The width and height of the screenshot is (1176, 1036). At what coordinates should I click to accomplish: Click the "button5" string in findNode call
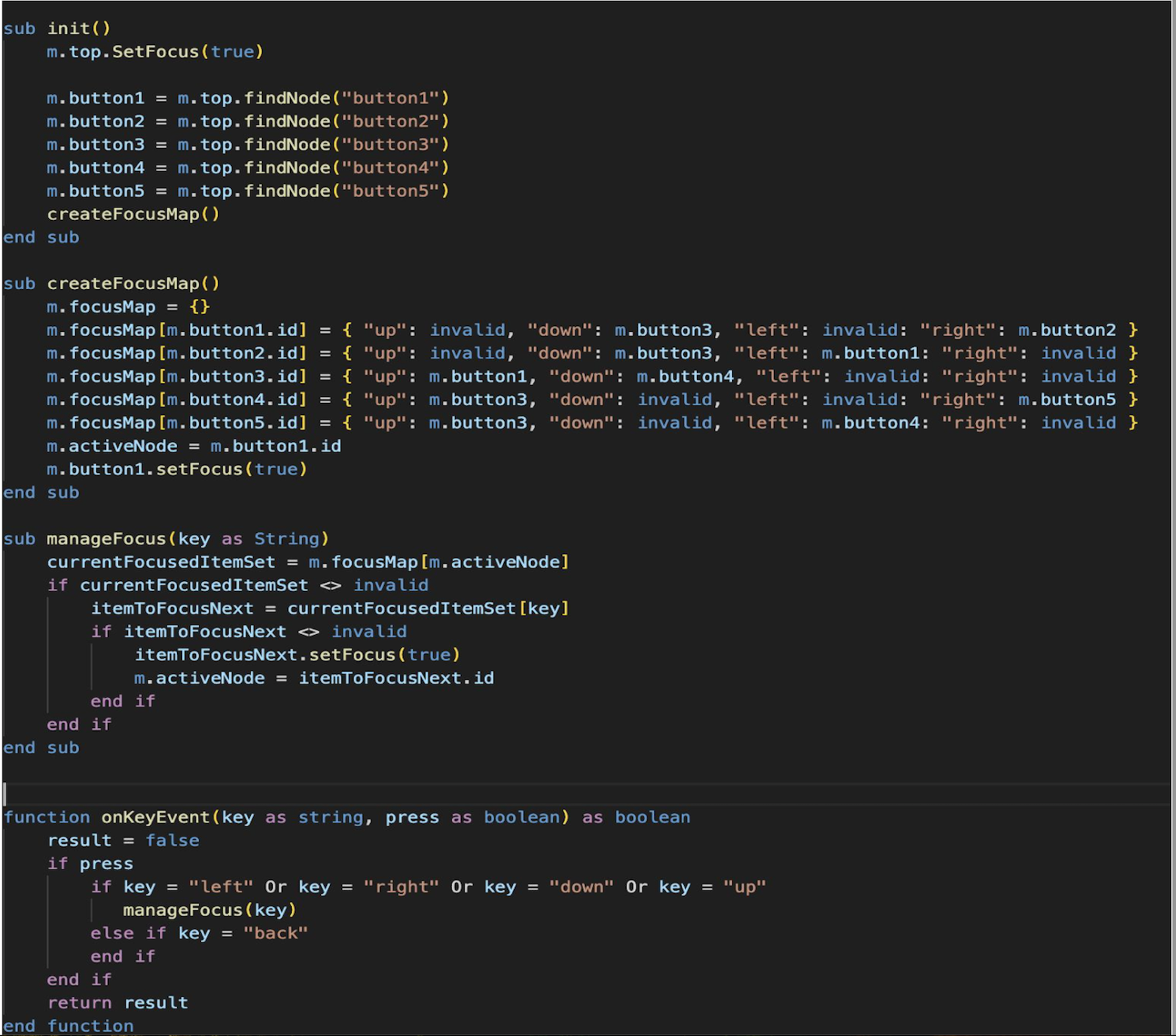390,191
